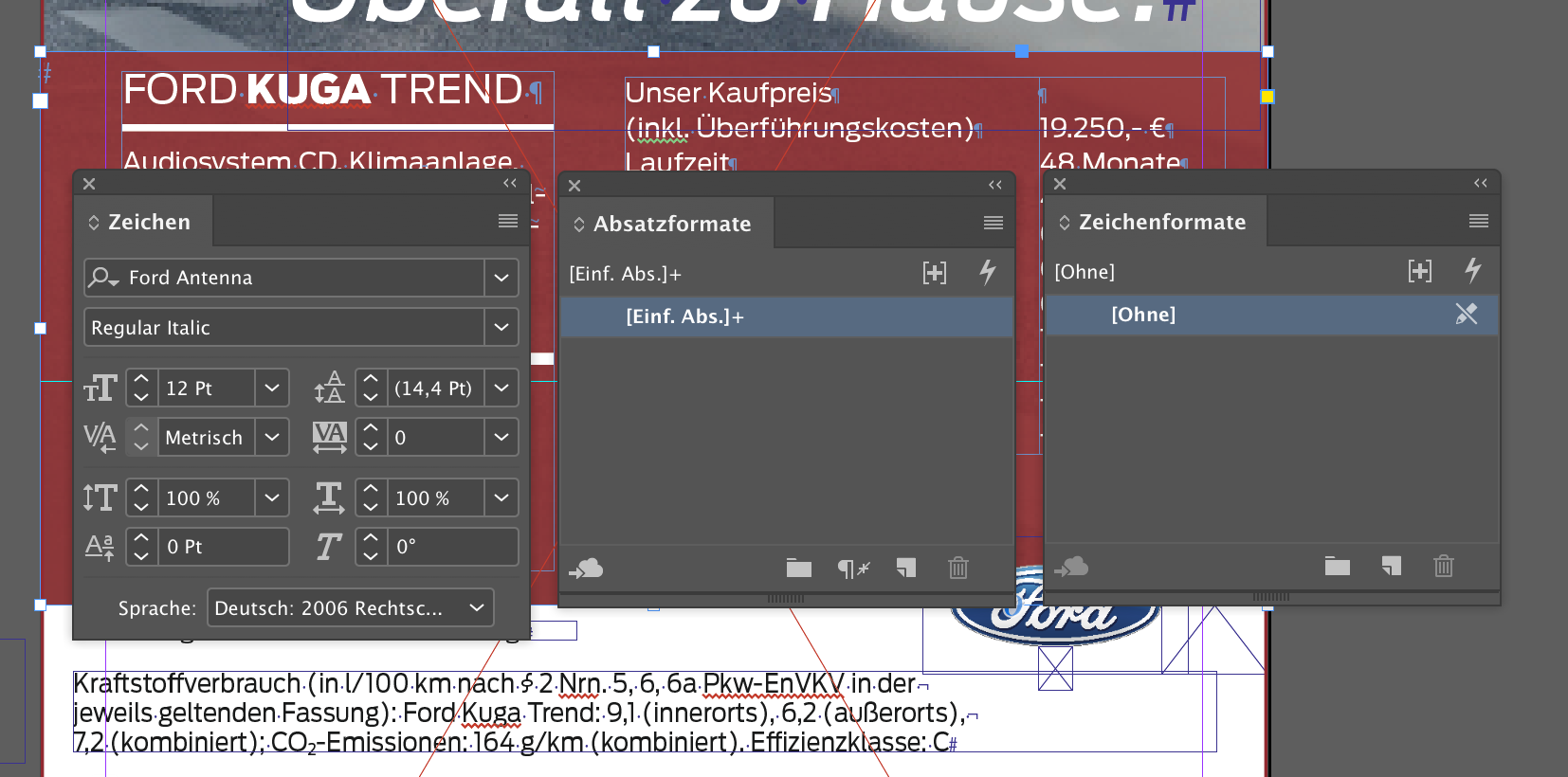Open the 12 Pt font size dropdown
Viewport: 1568px width, 777px height.
click(x=272, y=388)
